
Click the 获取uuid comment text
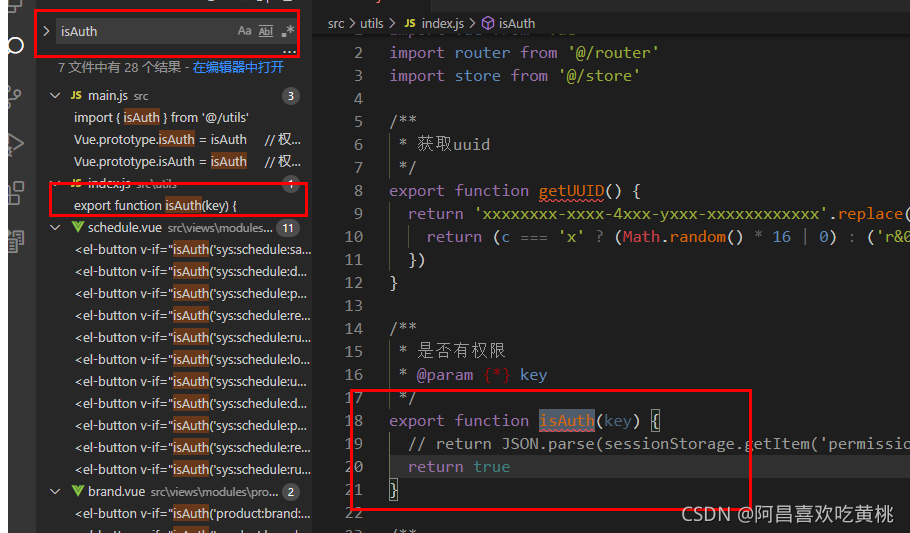[x=453, y=144]
